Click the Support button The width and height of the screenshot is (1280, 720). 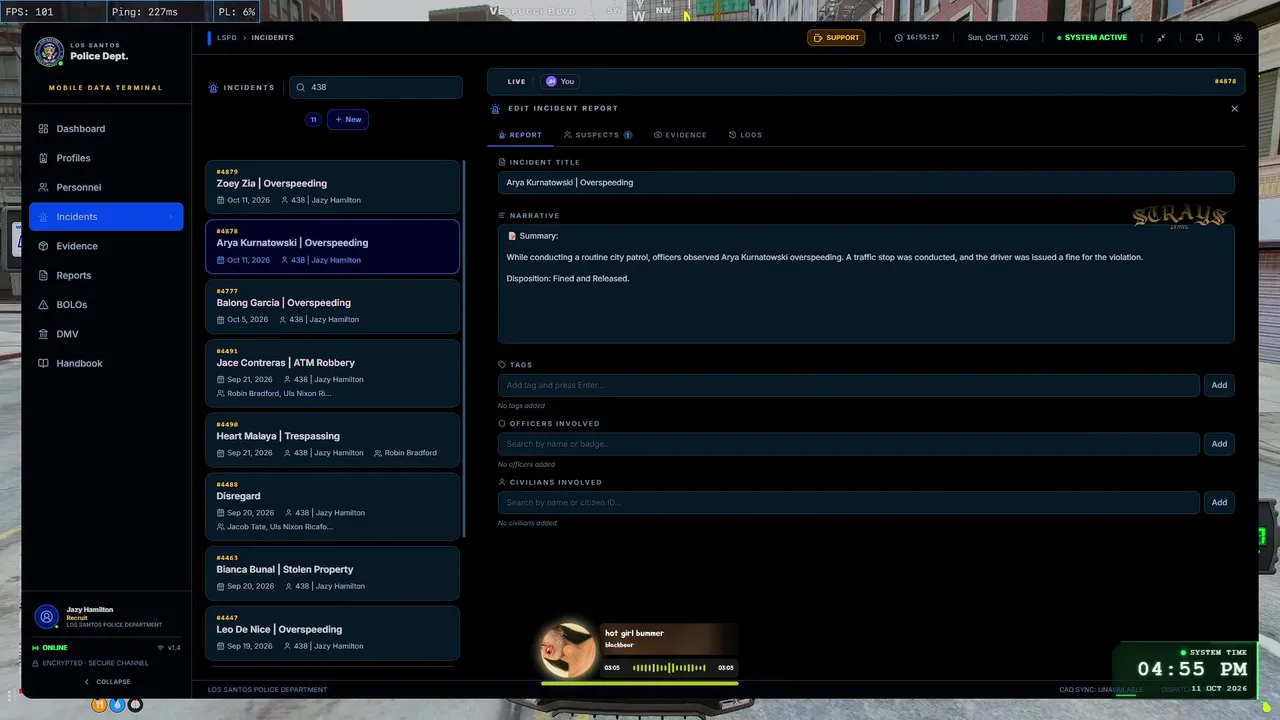[836, 38]
